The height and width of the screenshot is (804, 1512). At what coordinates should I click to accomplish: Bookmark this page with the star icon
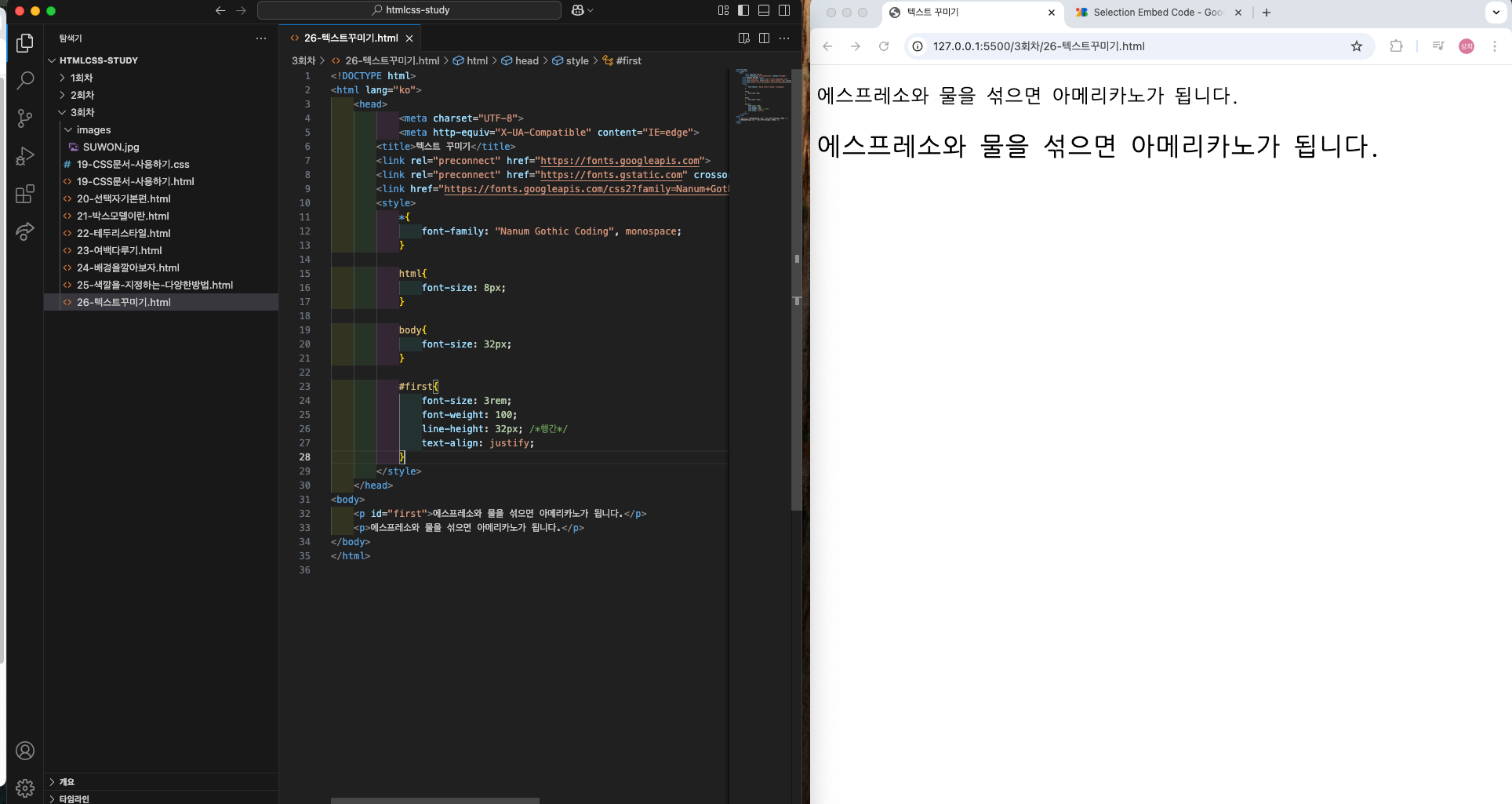coord(1357,46)
